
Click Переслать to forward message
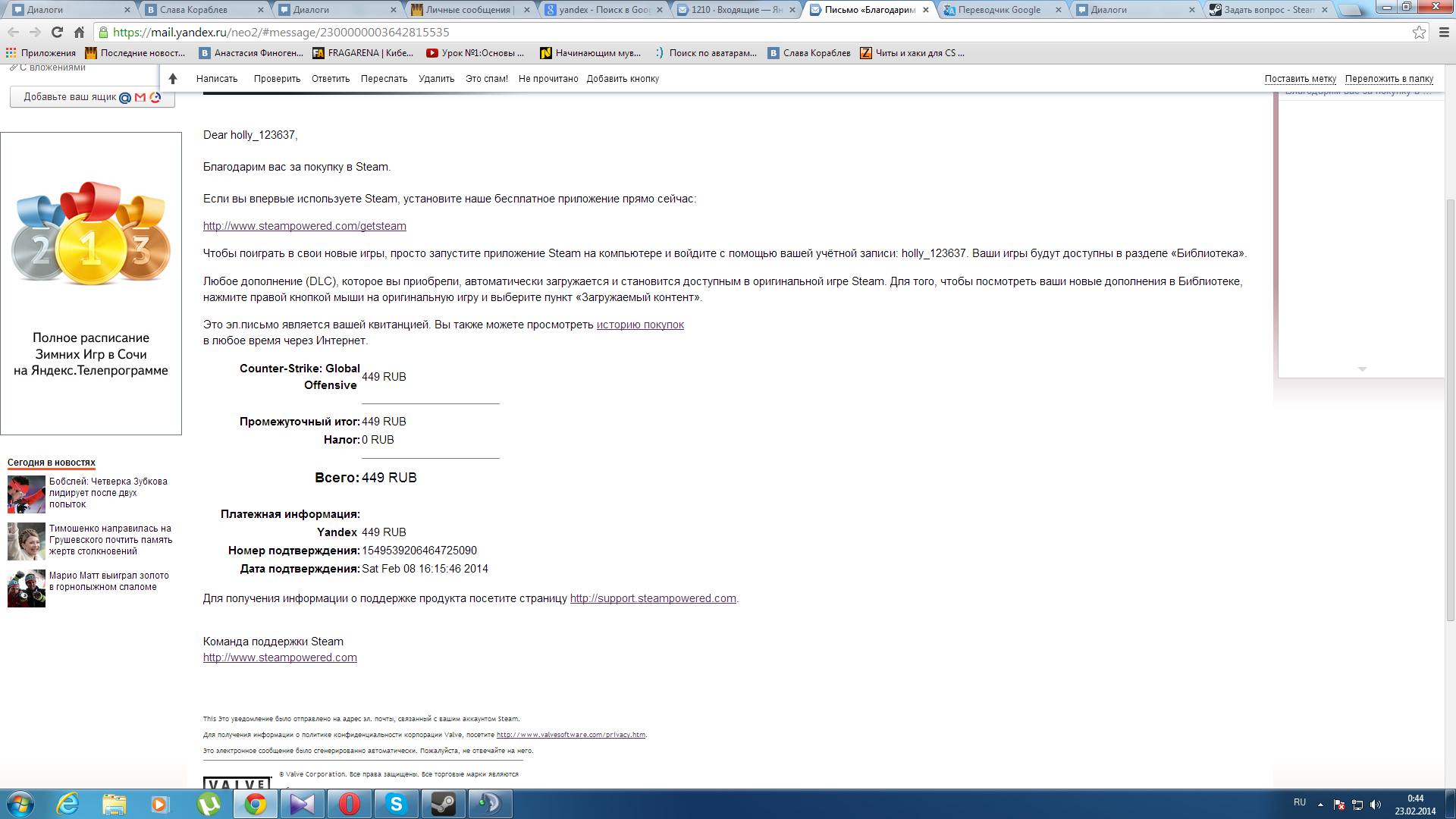[384, 79]
